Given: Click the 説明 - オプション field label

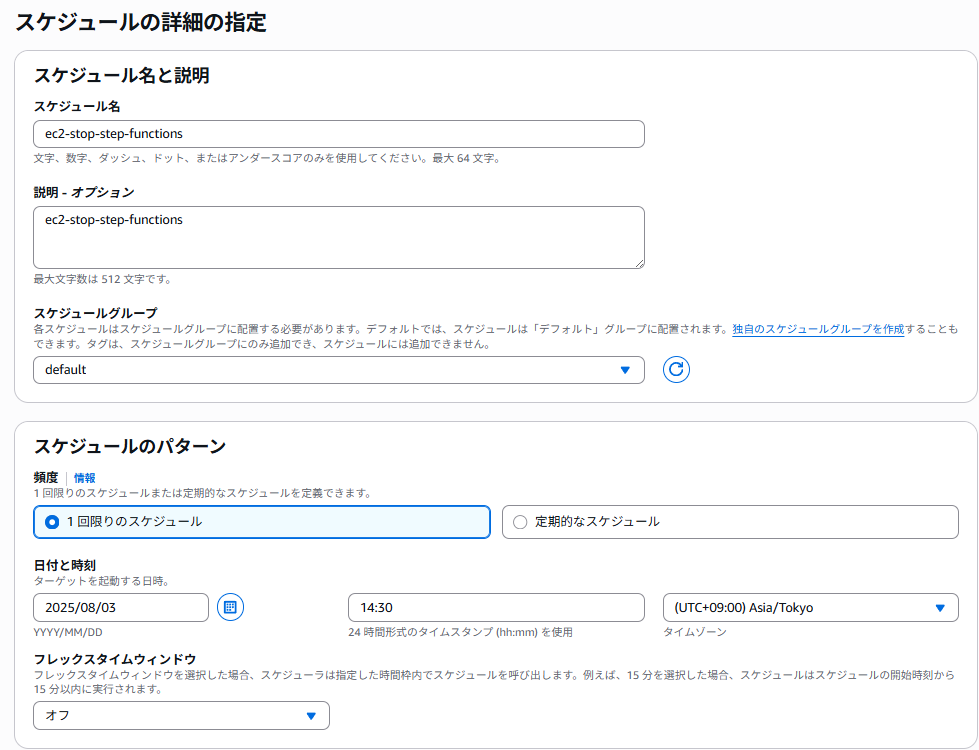Looking at the screenshot, I should [84, 192].
